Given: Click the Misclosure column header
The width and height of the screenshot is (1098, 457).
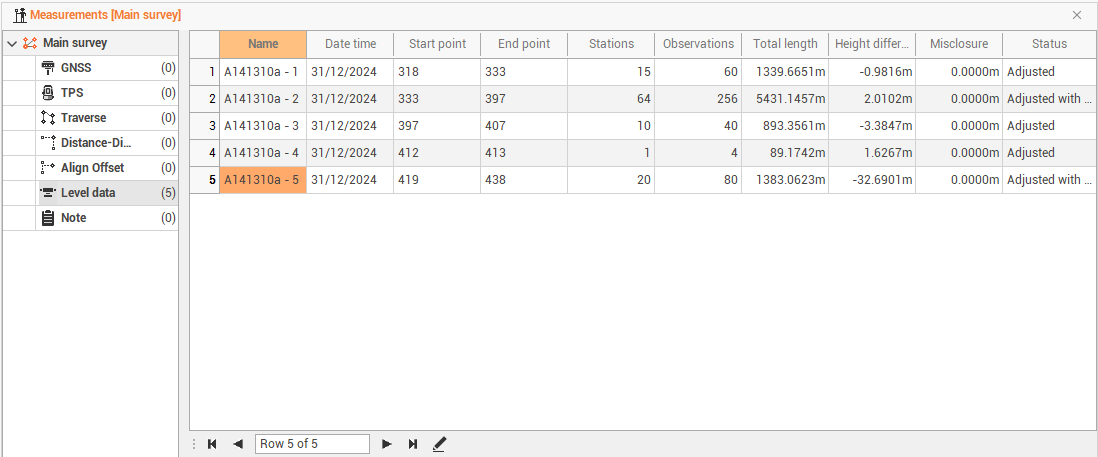Looking at the screenshot, I should 958,44.
